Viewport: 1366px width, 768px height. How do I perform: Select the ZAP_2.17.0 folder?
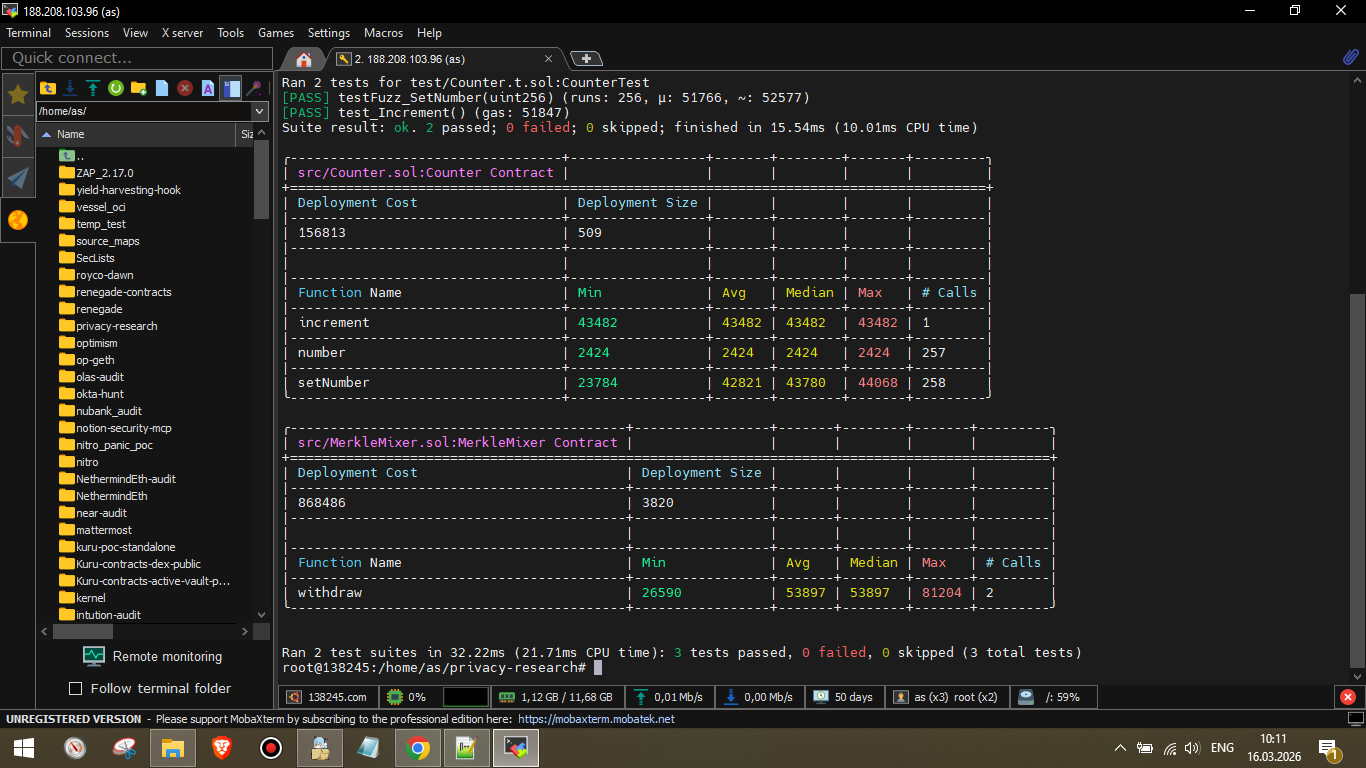click(x=105, y=173)
